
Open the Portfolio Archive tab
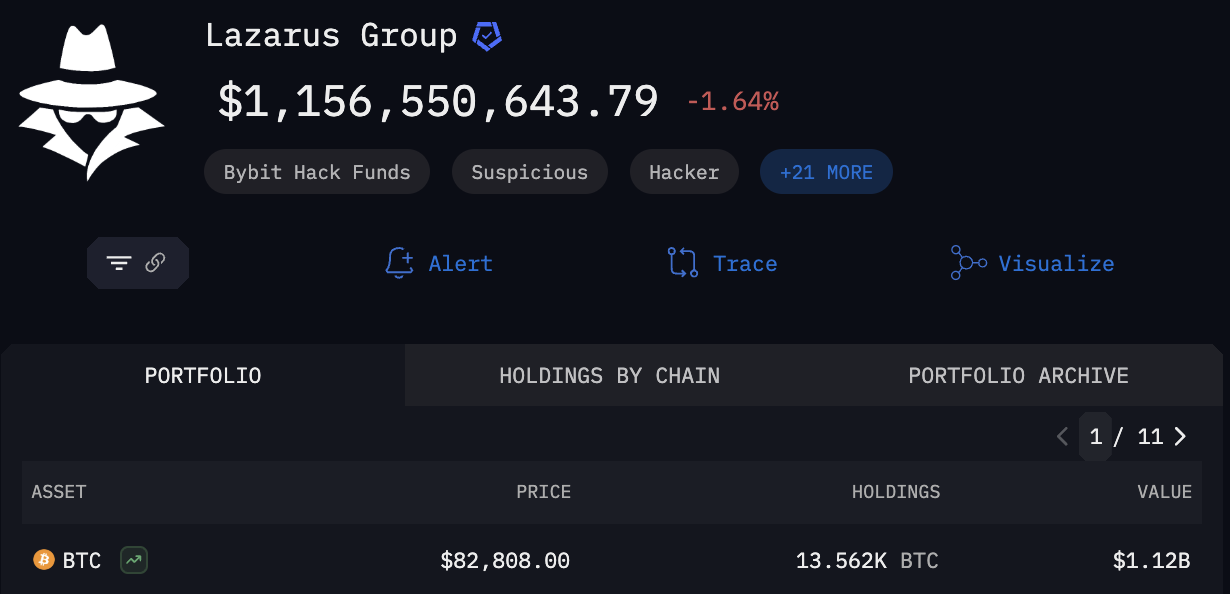click(x=1018, y=376)
